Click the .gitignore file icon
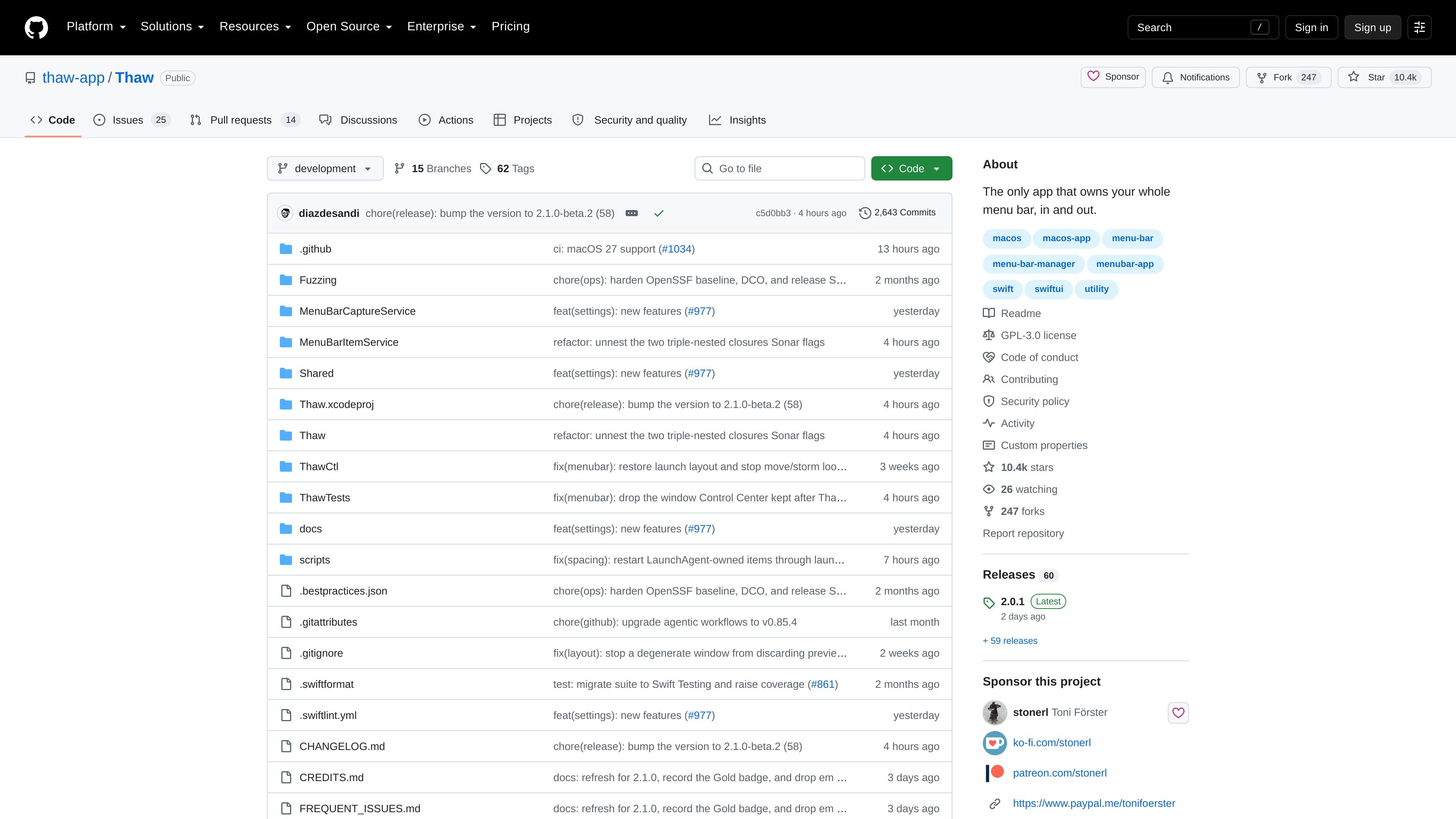This screenshot has width=1456, height=819. click(x=286, y=653)
